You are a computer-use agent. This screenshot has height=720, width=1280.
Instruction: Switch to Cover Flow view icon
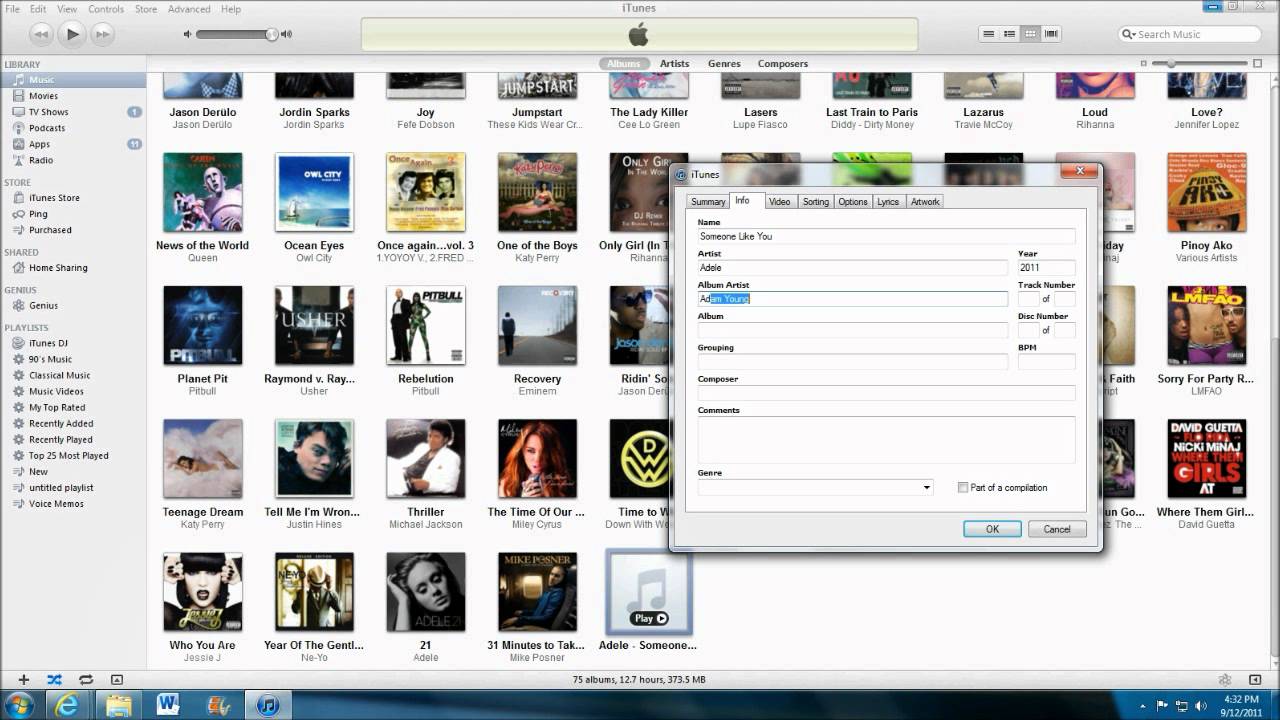click(1051, 34)
